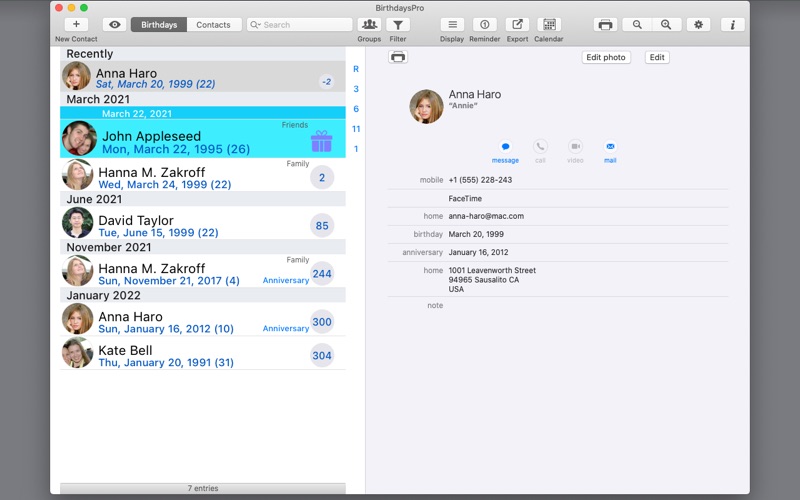800x500 pixels.
Task: Click the mobile number +1 (555) 228-243
Action: click(x=480, y=180)
